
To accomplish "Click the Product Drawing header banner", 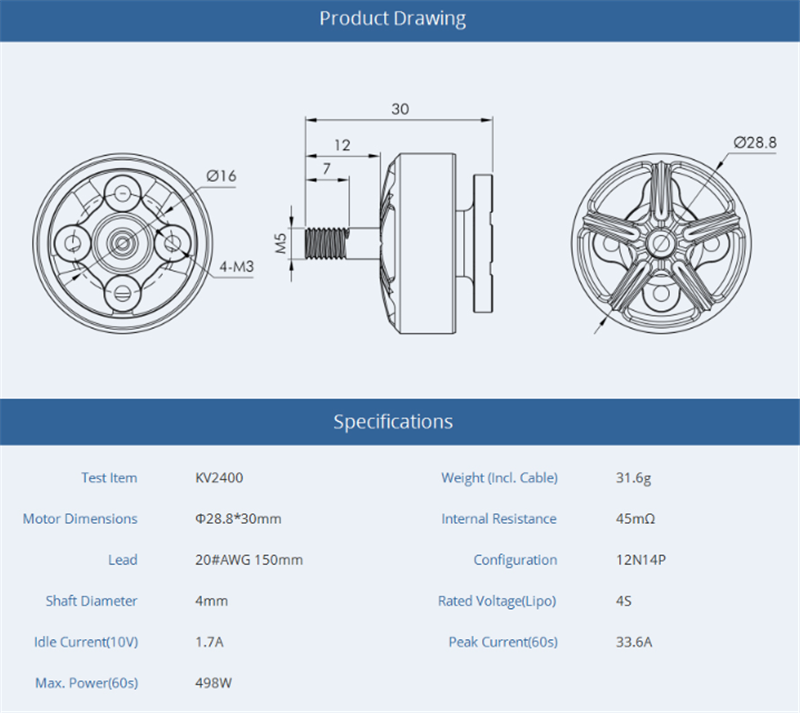I will click(x=400, y=20).
